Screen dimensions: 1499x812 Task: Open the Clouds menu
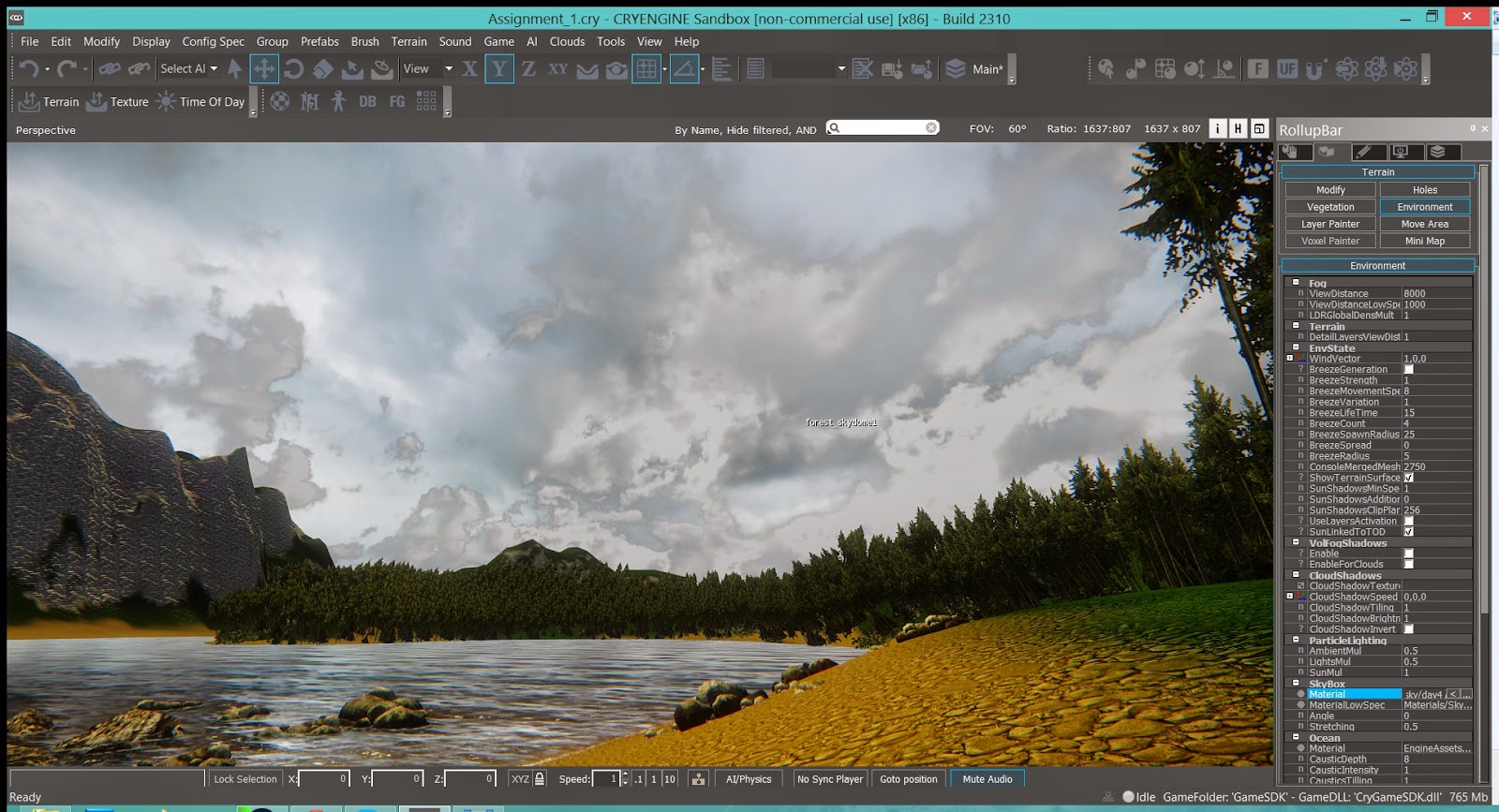click(567, 41)
